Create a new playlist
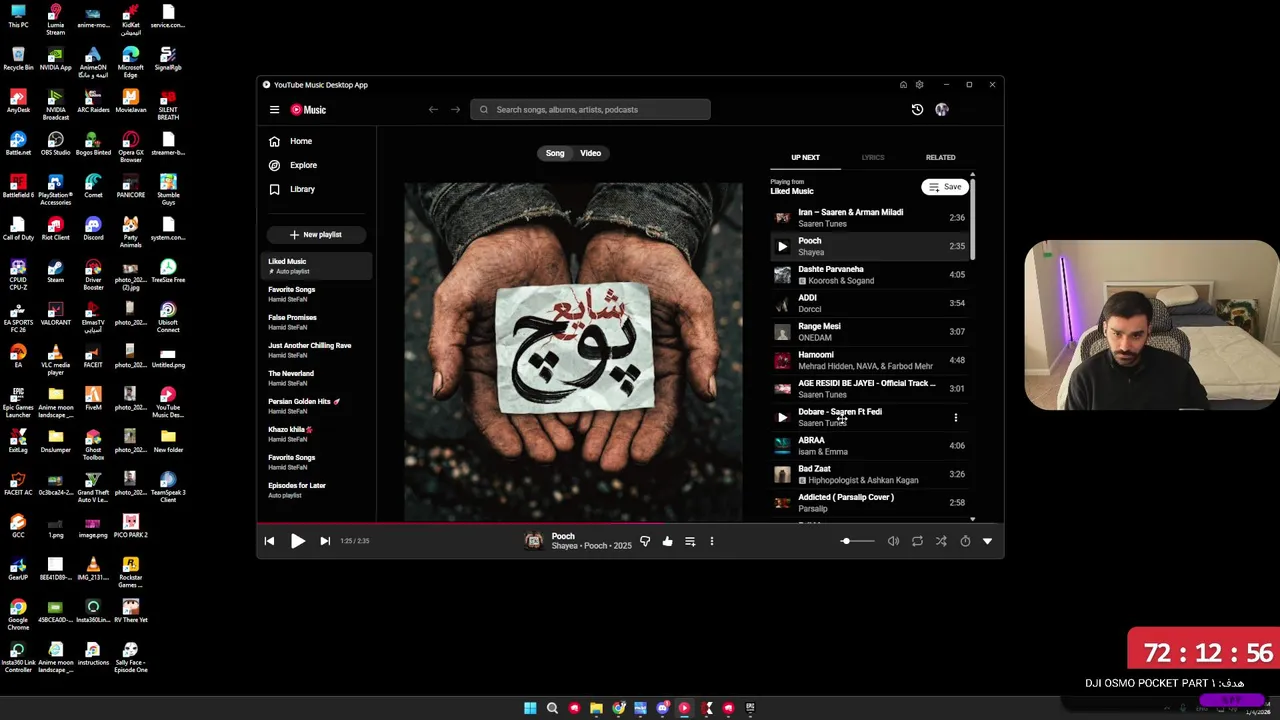The image size is (1280, 720). click(x=316, y=234)
